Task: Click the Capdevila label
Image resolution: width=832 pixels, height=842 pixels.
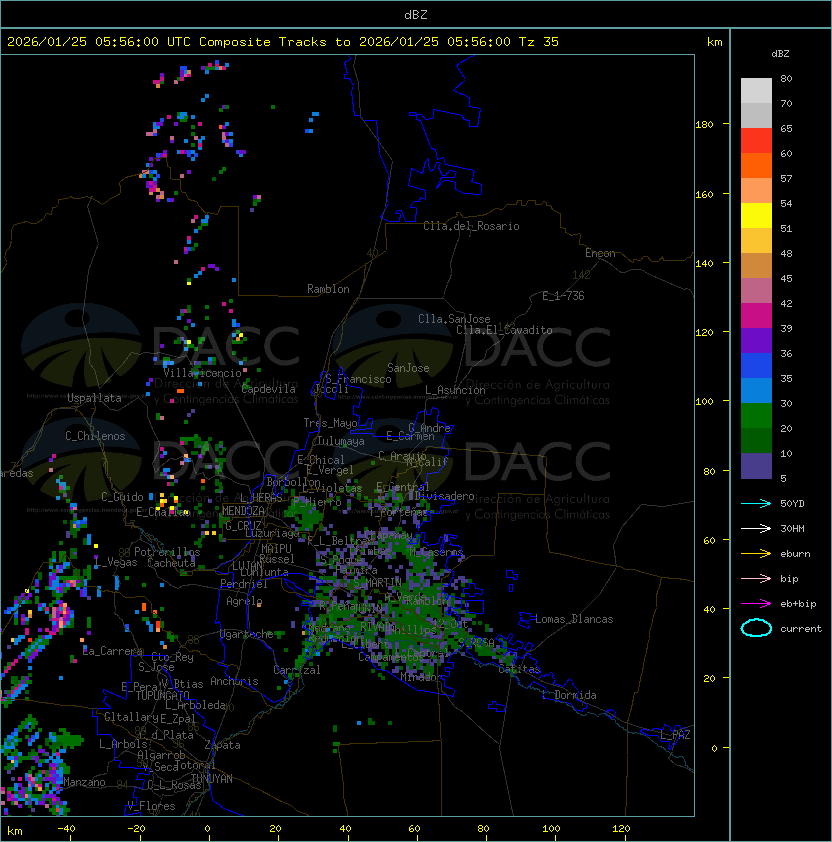Action: (x=269, y=389)
